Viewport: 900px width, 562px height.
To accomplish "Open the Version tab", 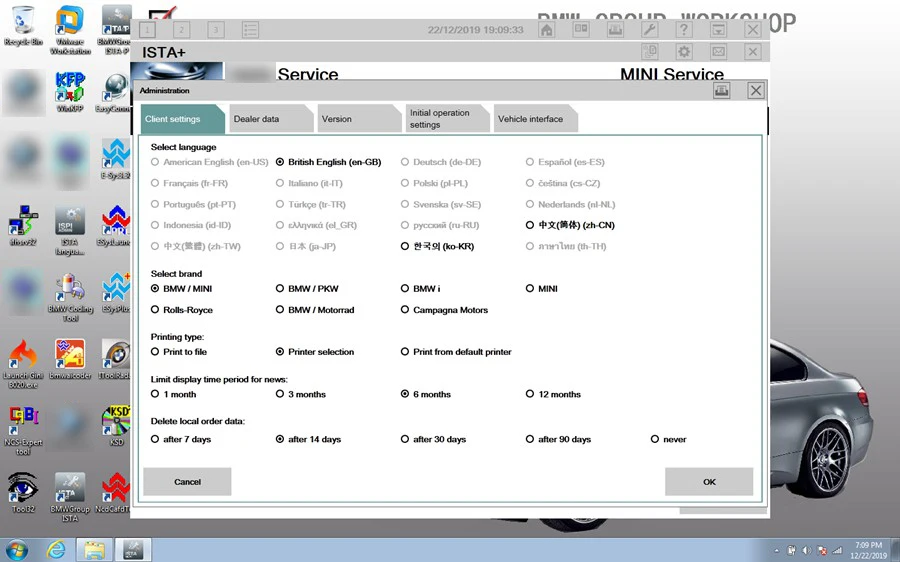I will point(358,119).
